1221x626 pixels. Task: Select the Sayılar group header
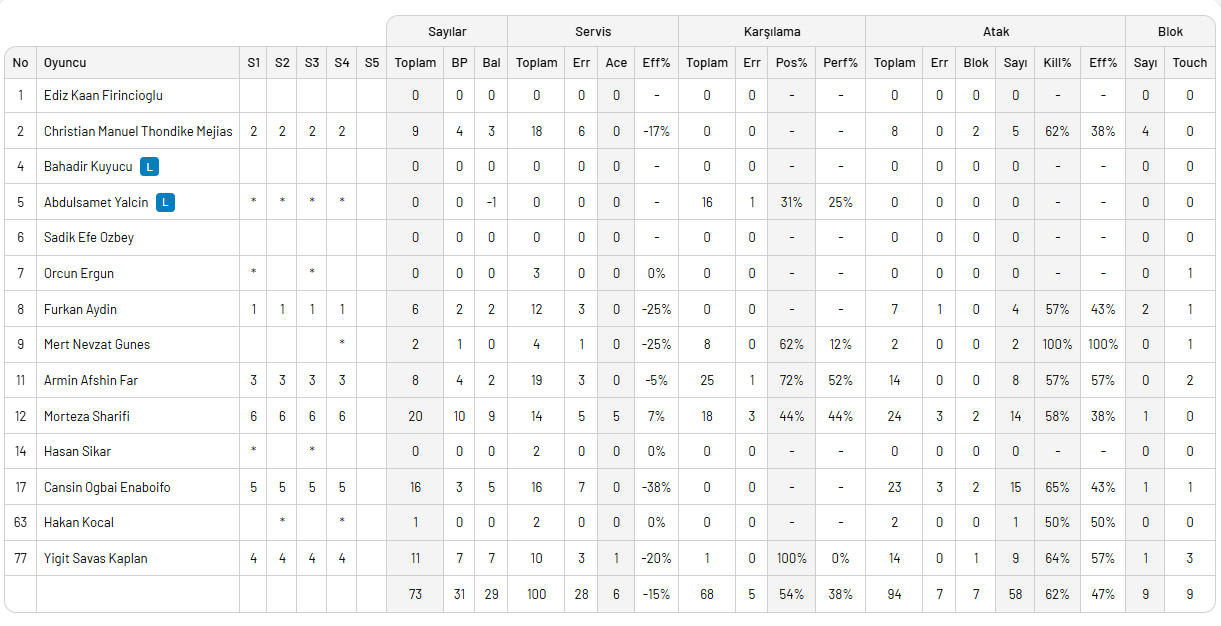(x=447, y=32)
